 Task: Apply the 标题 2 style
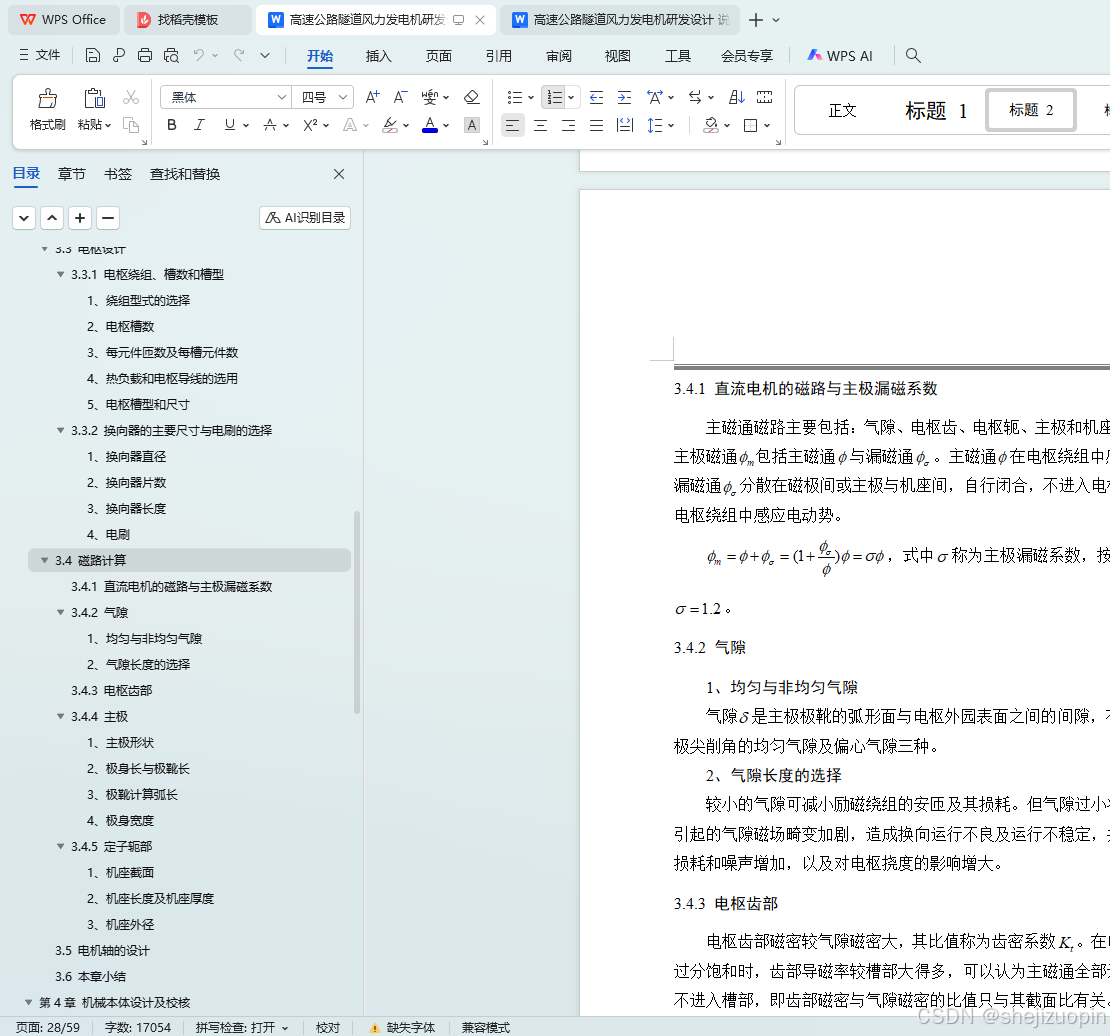(1031, 110)
